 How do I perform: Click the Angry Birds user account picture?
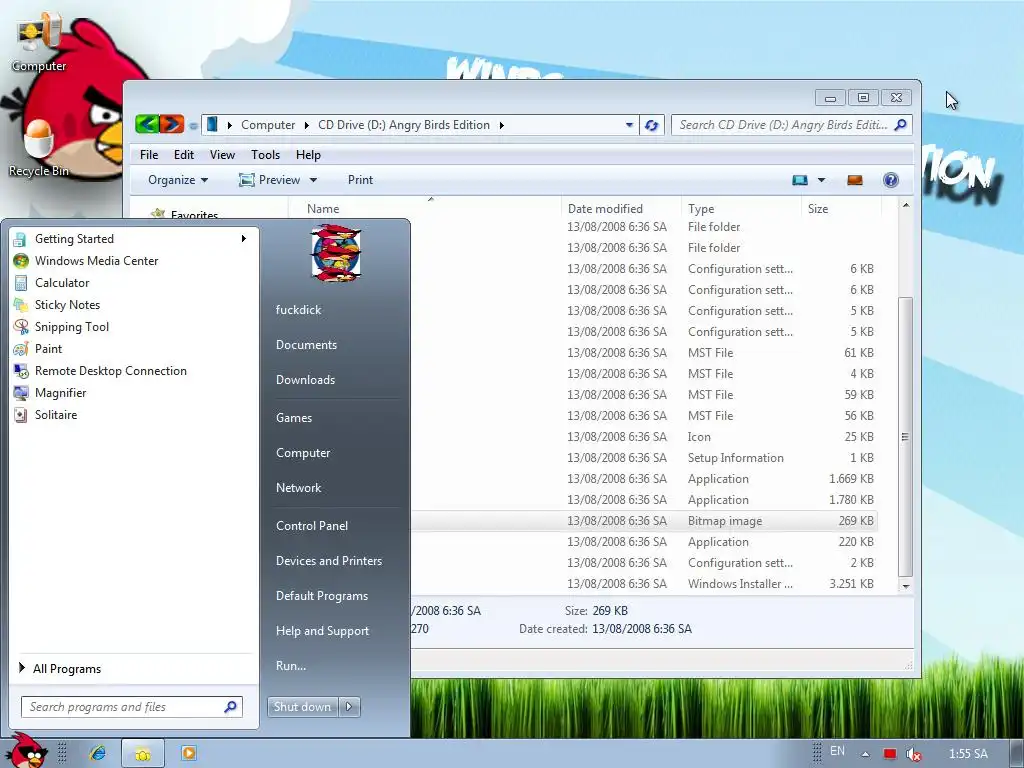(x=335, y=253)
